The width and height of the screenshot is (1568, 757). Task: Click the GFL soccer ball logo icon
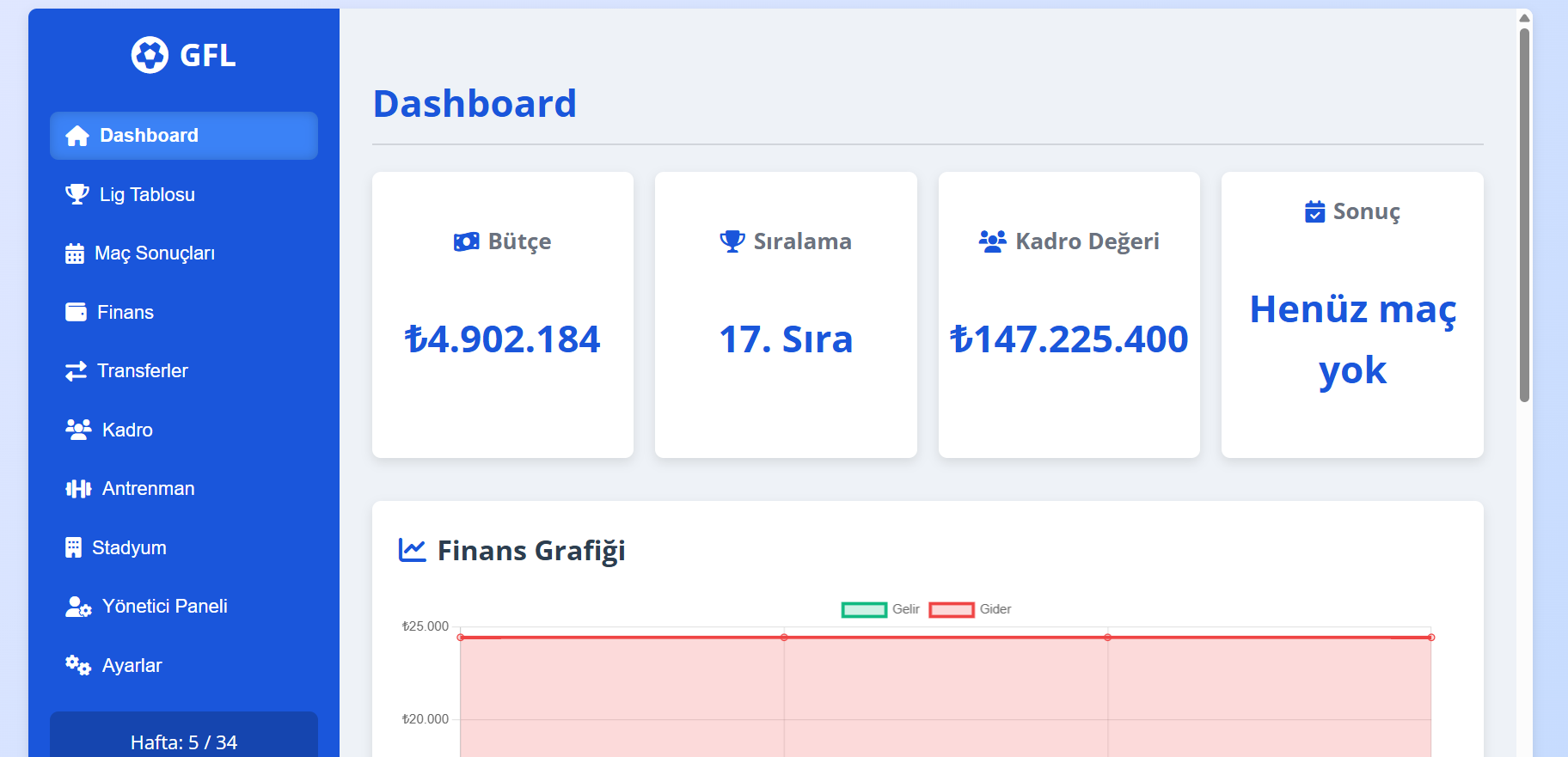pyautogui.click(x=150, y=55)
